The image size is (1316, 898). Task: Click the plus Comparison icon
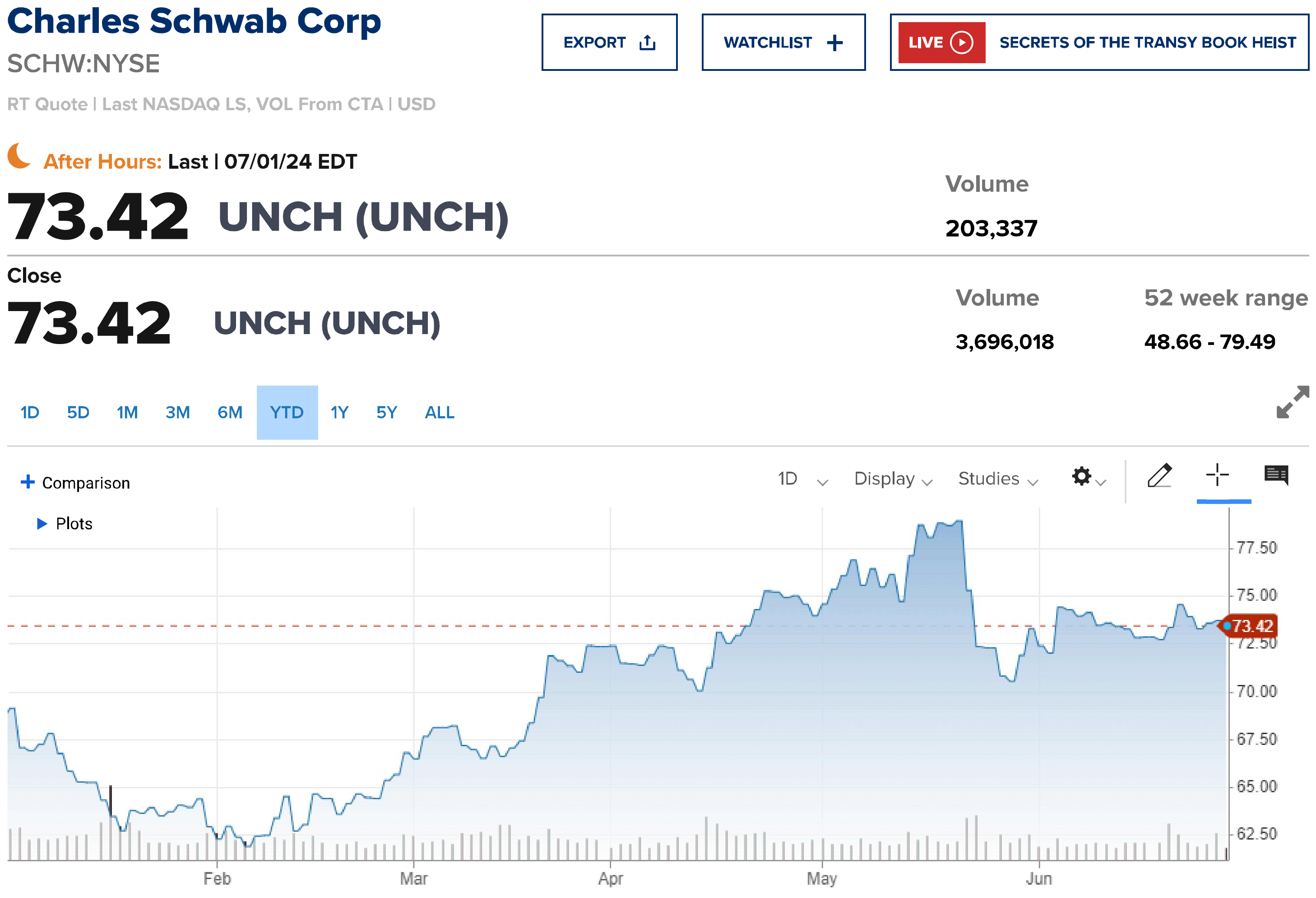click(x=27, y=482)
